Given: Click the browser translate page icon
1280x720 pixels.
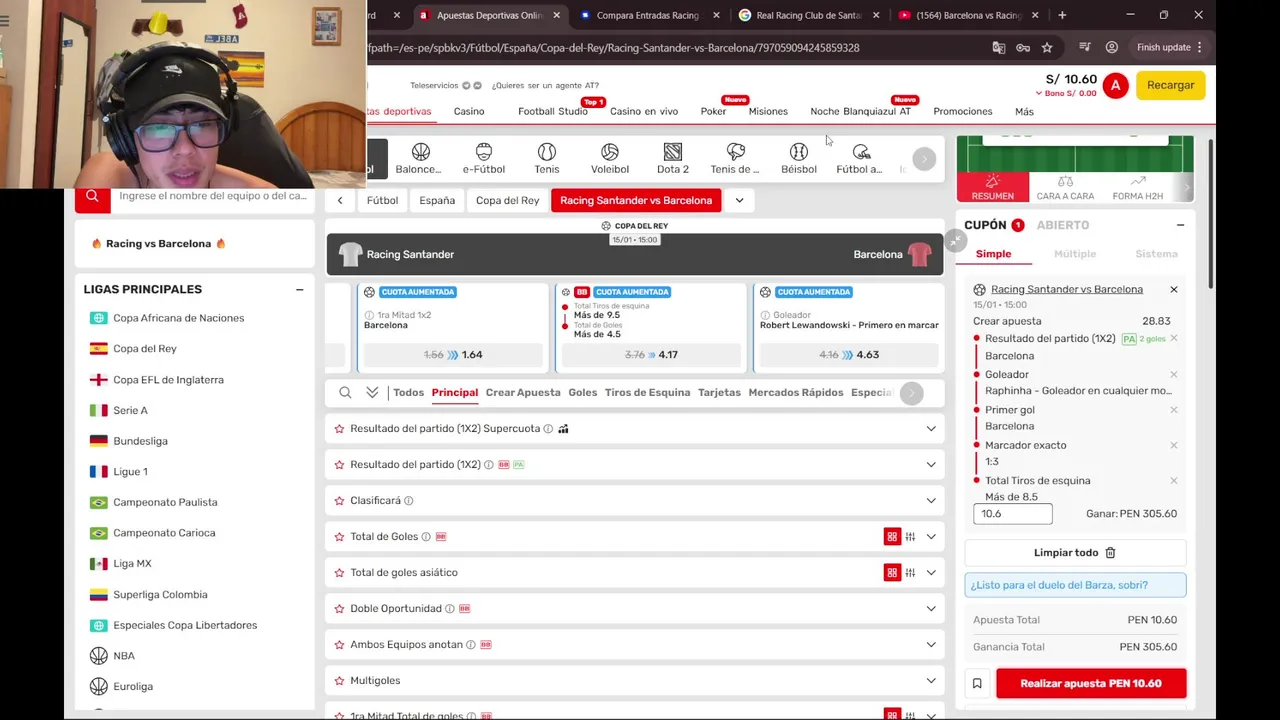Looking at the screenshot, I should coord(998,47).
